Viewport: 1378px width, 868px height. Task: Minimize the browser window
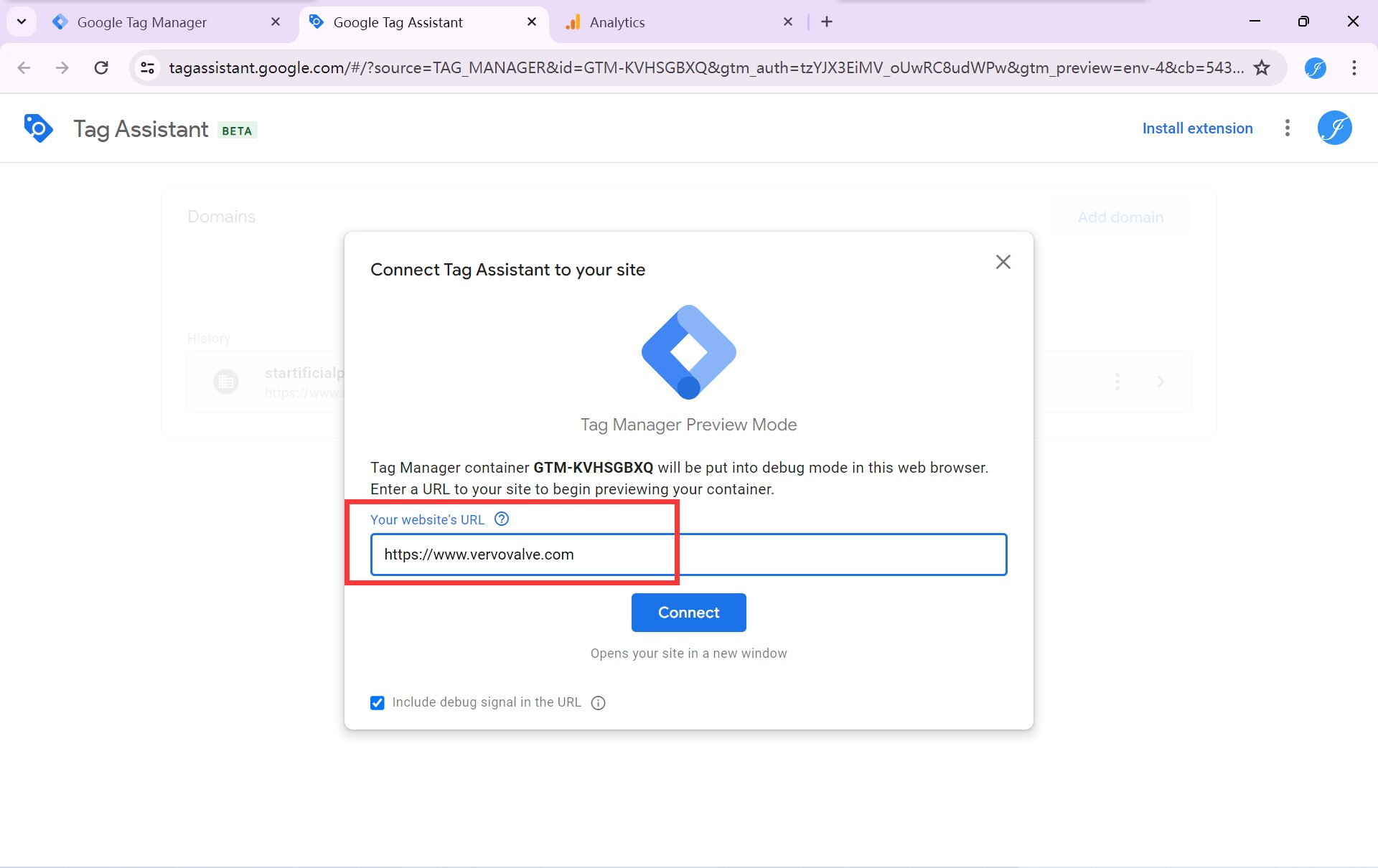click(1255, 22)
